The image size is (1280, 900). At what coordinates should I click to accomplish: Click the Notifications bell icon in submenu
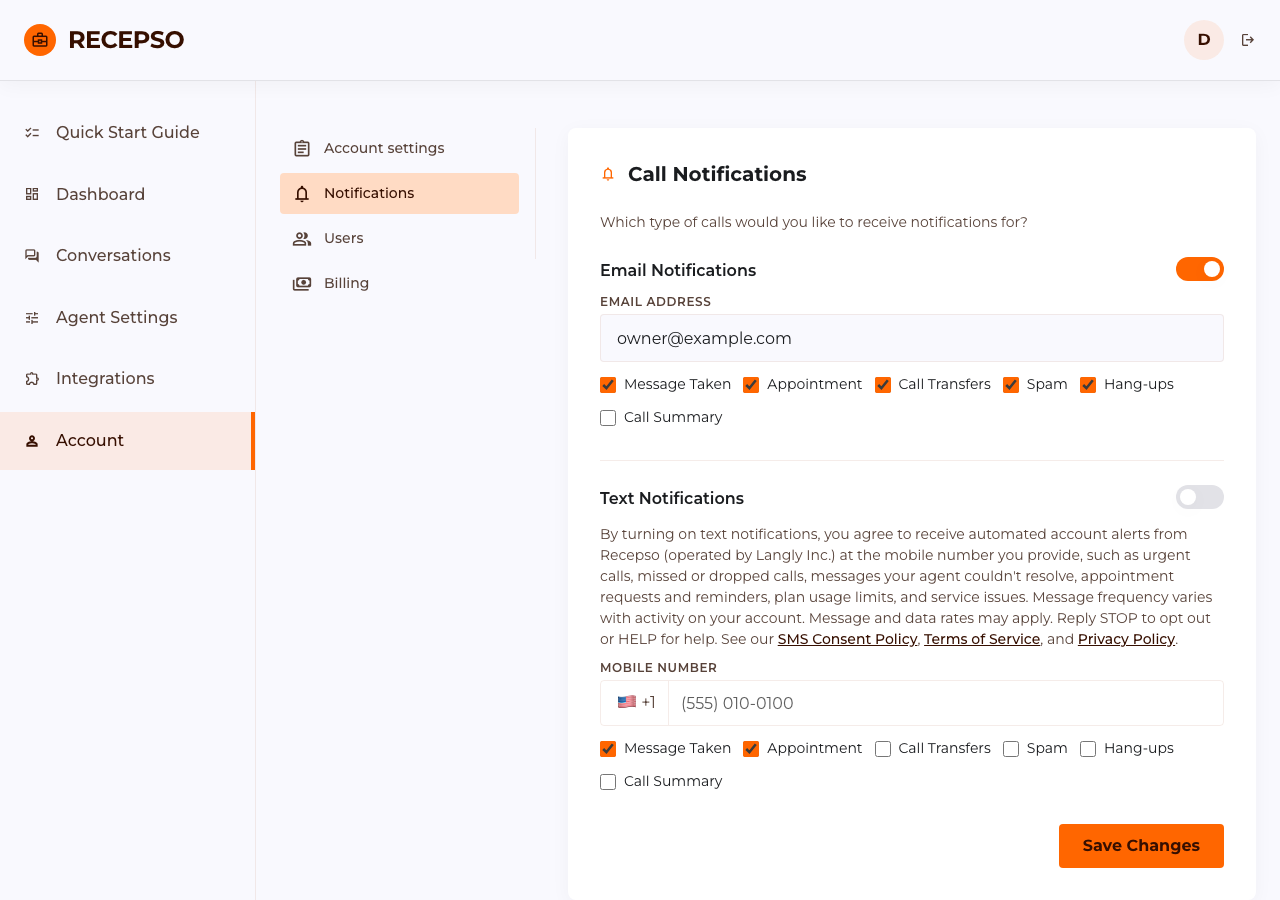[x=302, y=193]
